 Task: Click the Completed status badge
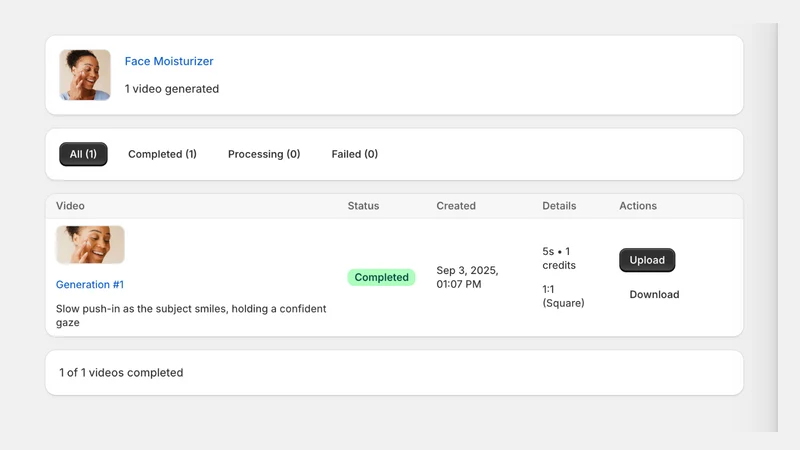click(382, 277)
